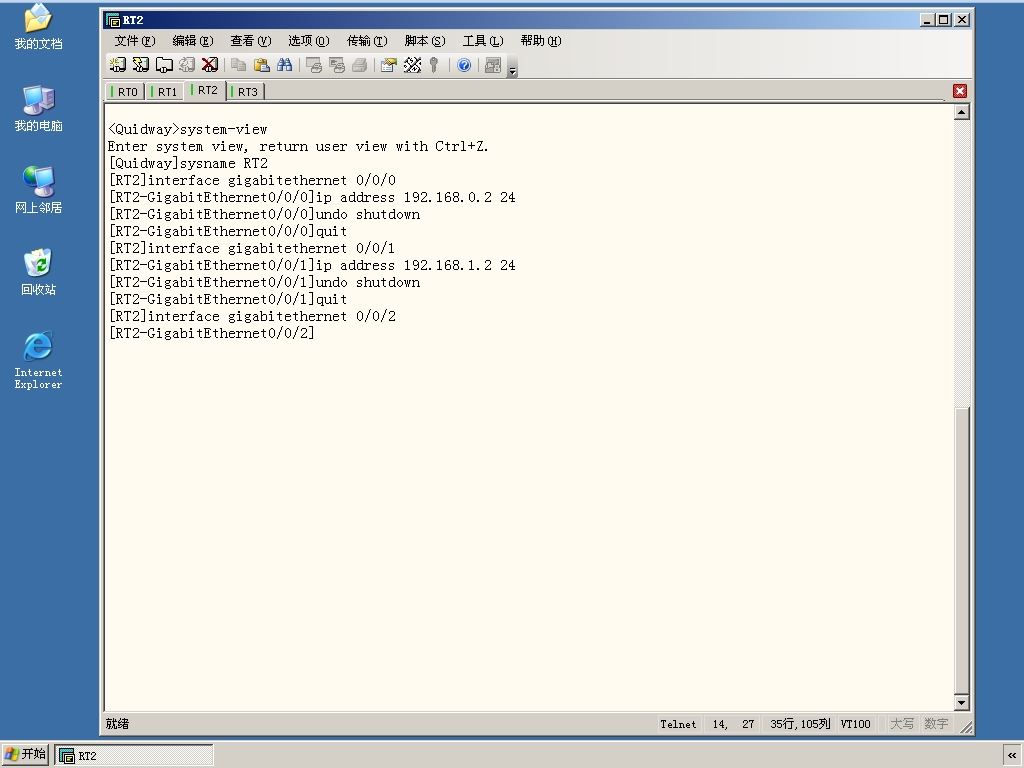
Task: Click 'VT100' in the status bar
Action: pos(855,724)
